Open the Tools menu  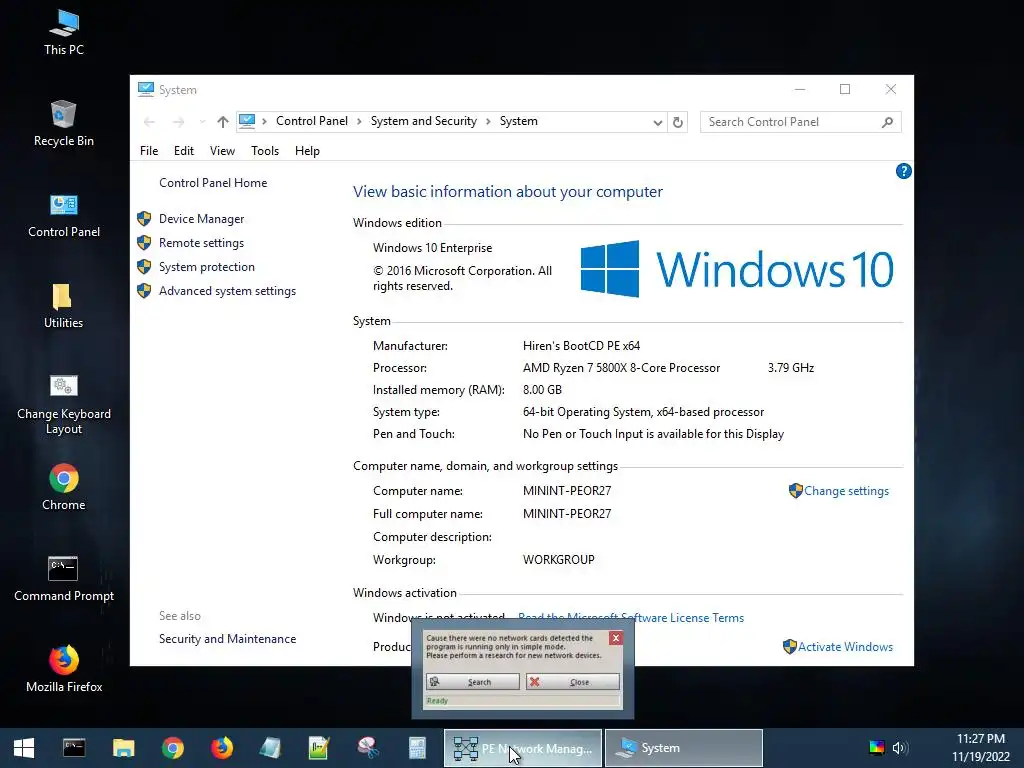point(264,151)
